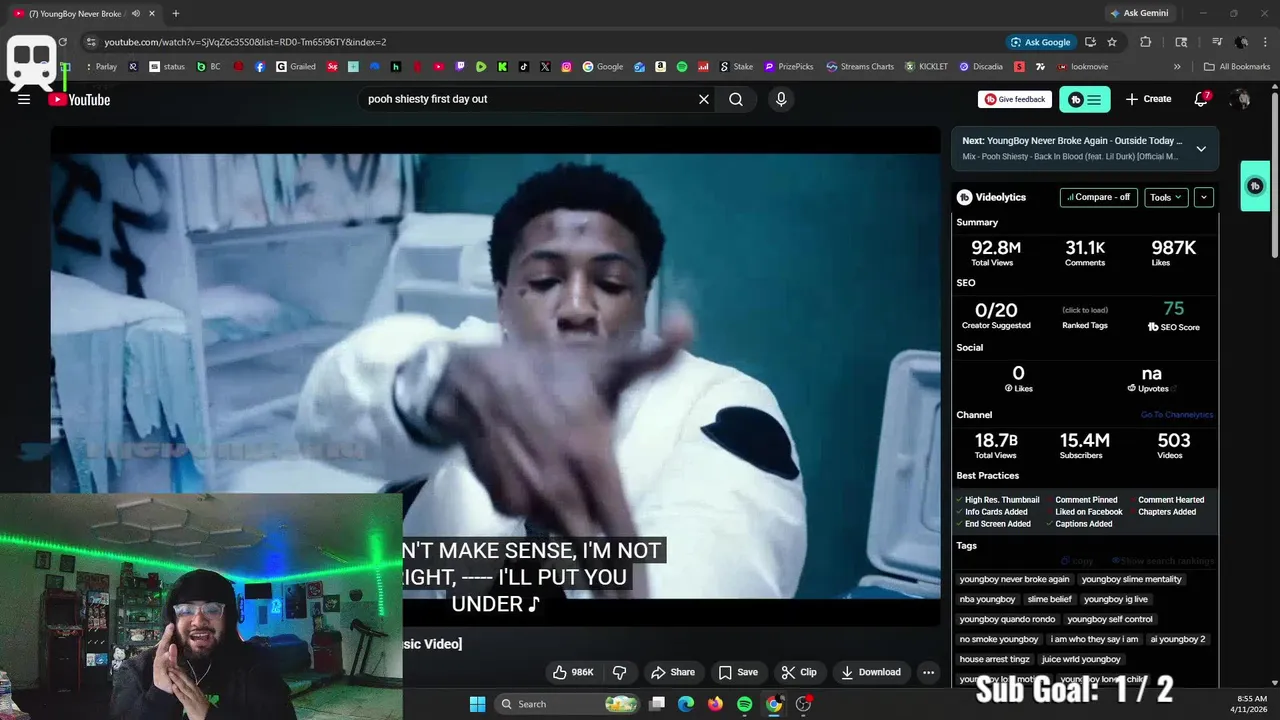Viewport: 1280px width, 720px height.
Task: Open more actions ellipsis under video
Action: [x=929, y=672]
